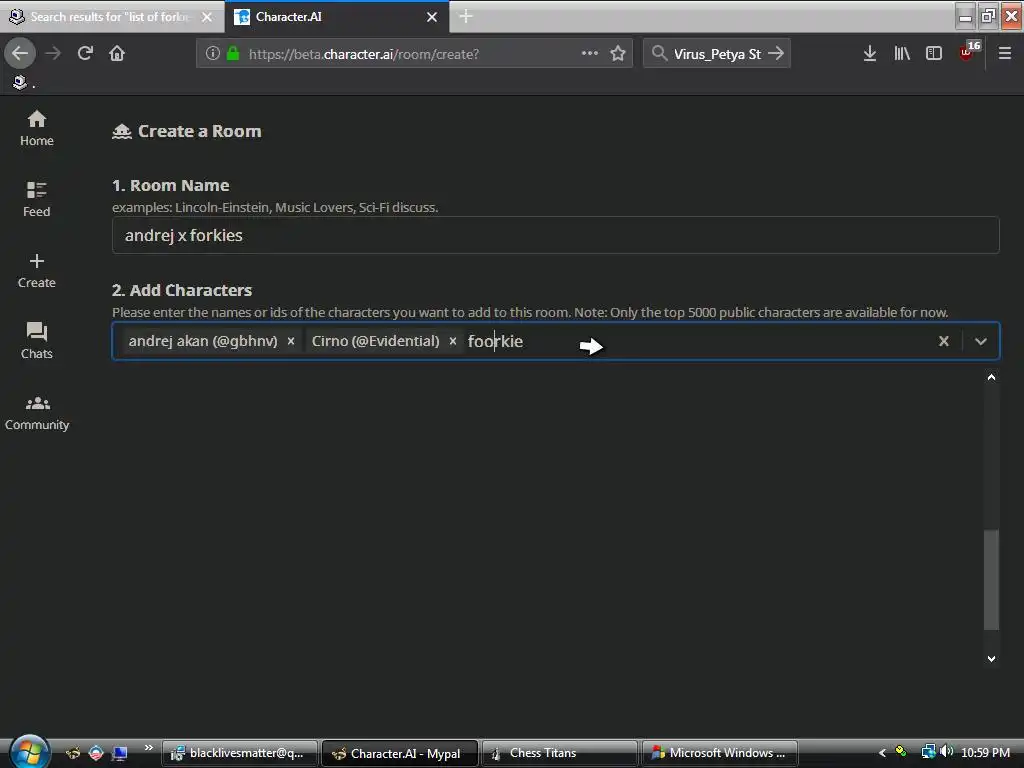Image resolution: width=1024 pixels, height=768 pixels.
Task: Click the network tray icon
Action: point(927,752)
